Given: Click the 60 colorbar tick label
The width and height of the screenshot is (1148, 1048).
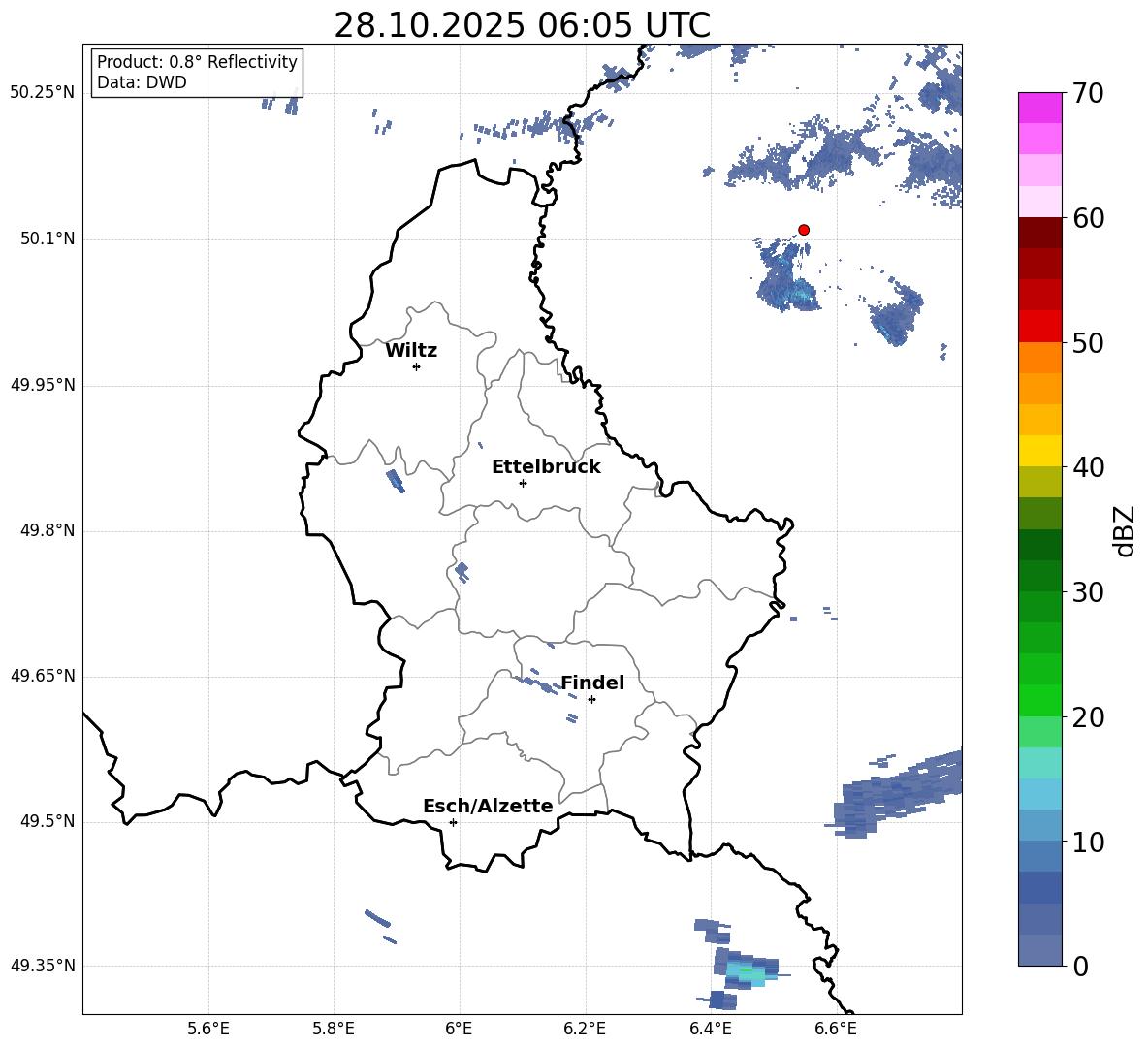Looking at the screenshot, I should 1088,218.
